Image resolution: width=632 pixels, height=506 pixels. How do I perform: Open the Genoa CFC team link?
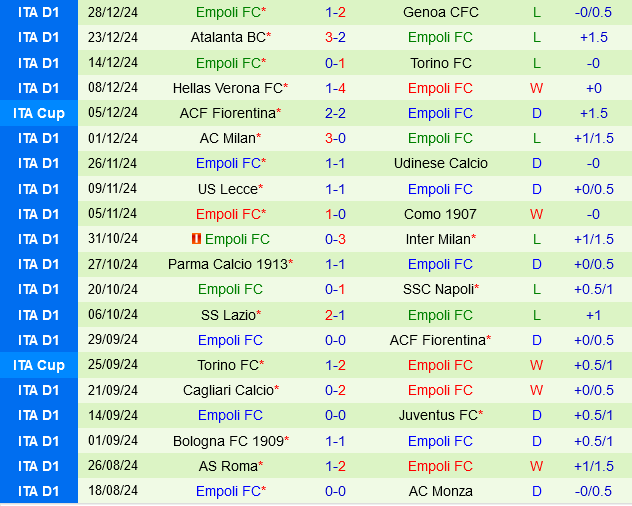(441, 12)
